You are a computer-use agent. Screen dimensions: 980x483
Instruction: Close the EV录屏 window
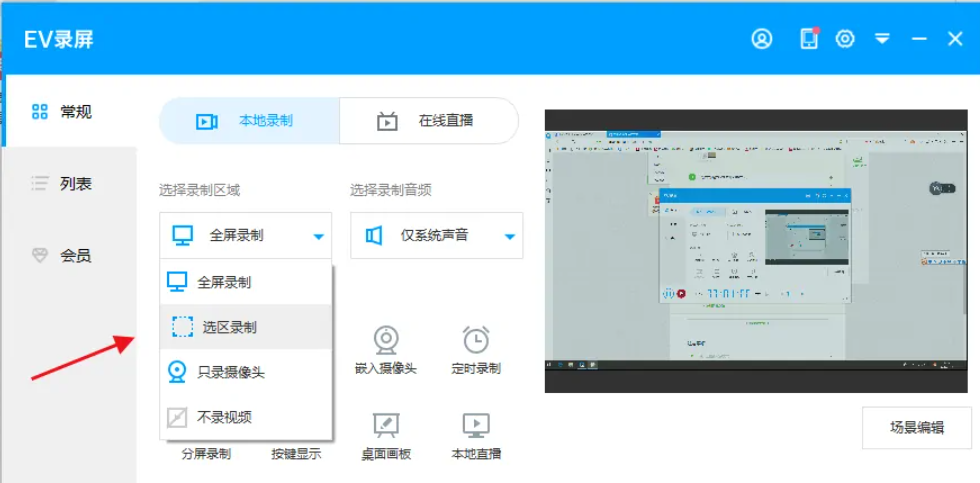955,39
